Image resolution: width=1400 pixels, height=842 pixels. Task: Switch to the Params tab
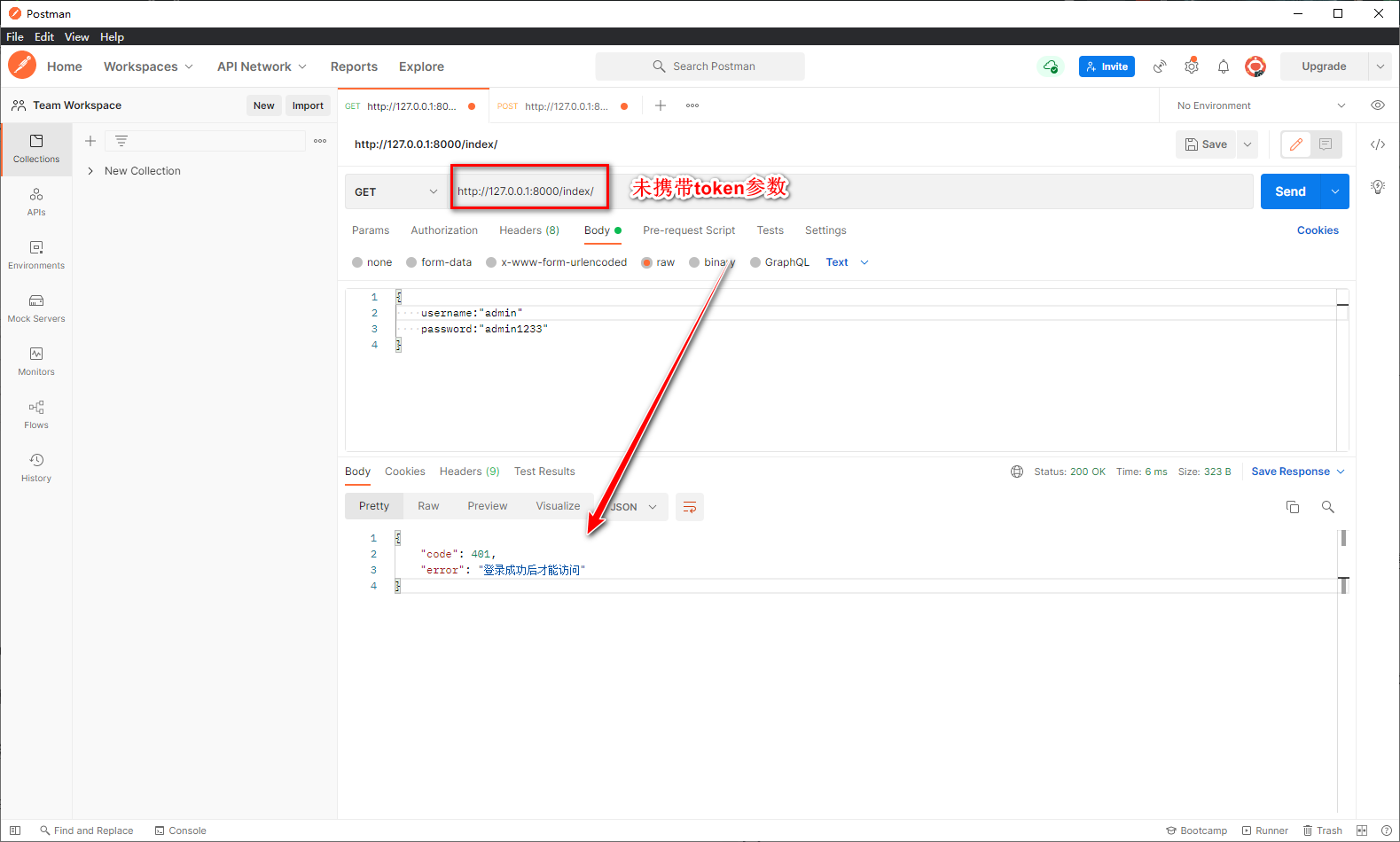(371, 230)
